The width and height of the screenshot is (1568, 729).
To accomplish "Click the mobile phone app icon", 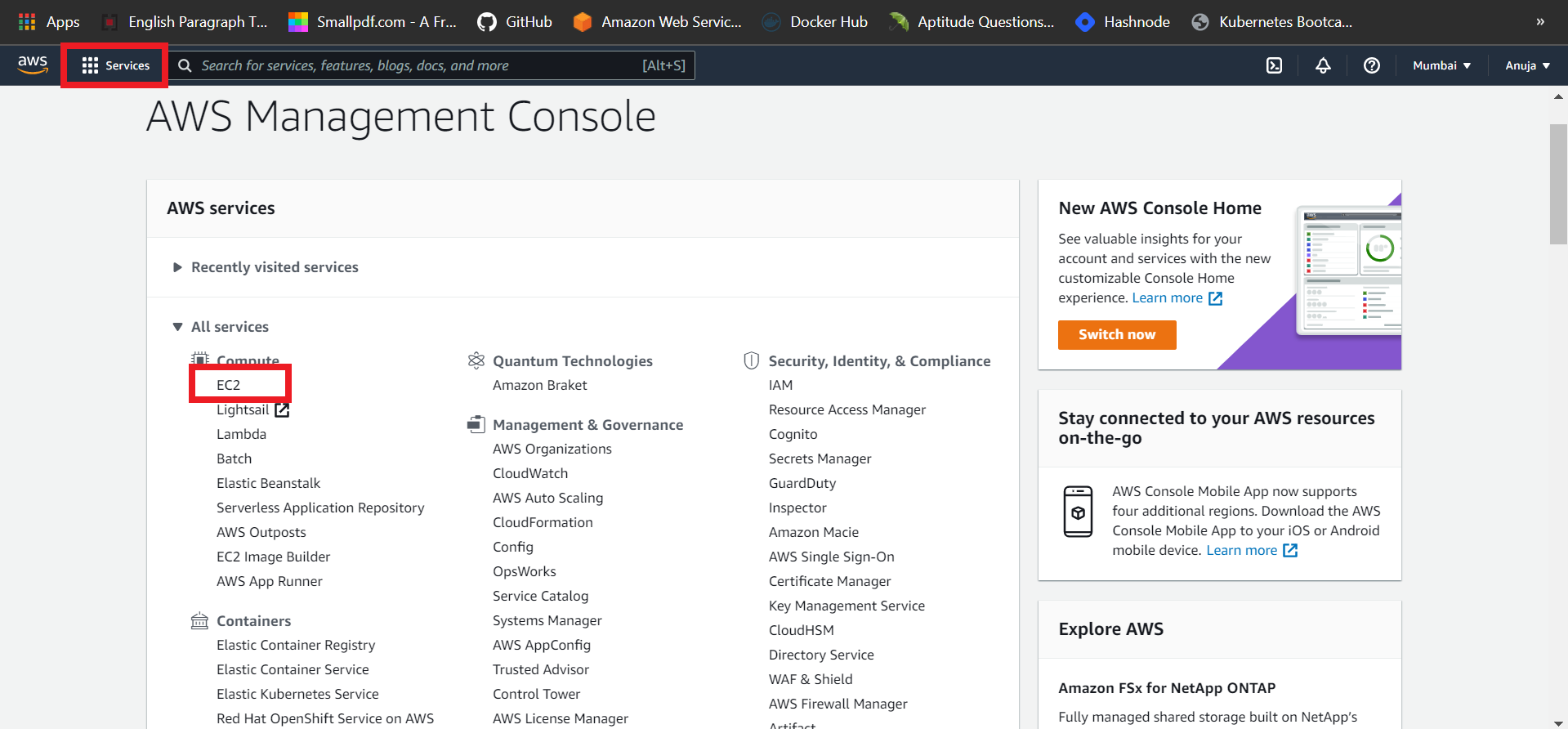I will click(1078, 512).
